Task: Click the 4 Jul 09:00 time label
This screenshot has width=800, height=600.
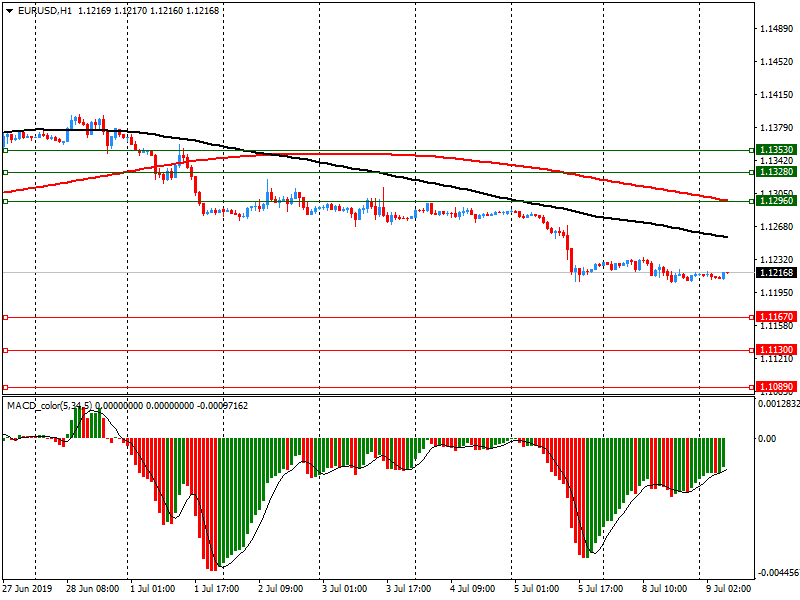Action: click(472, 589)
